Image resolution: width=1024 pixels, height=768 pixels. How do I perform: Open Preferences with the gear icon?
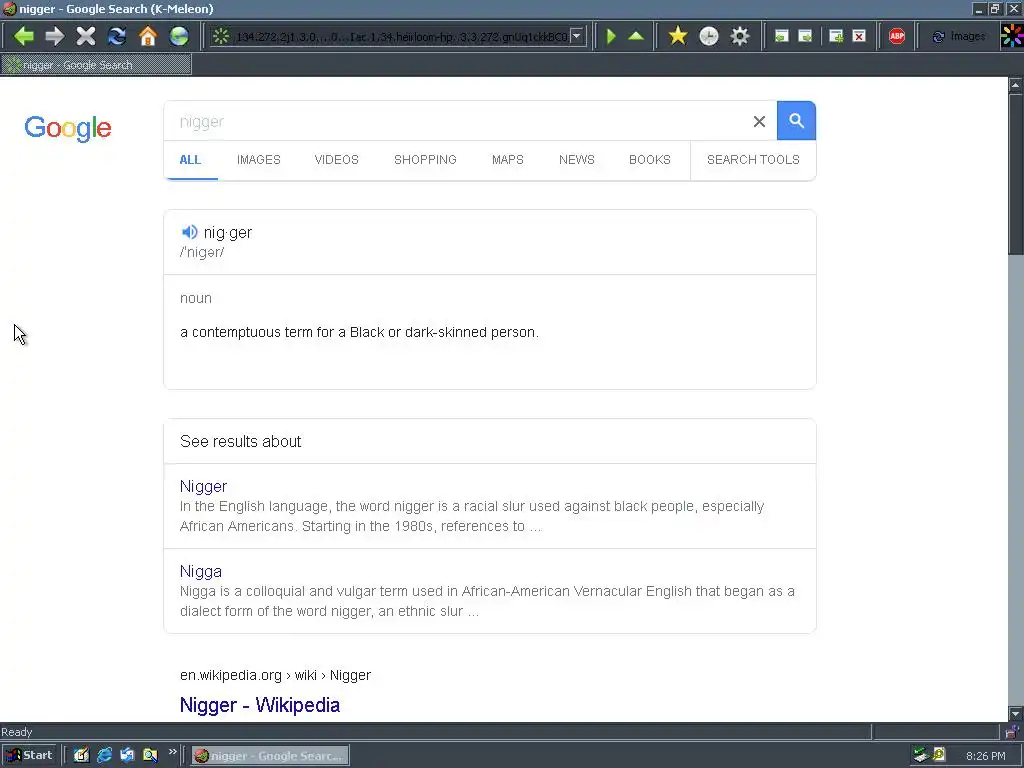(740, 36)
